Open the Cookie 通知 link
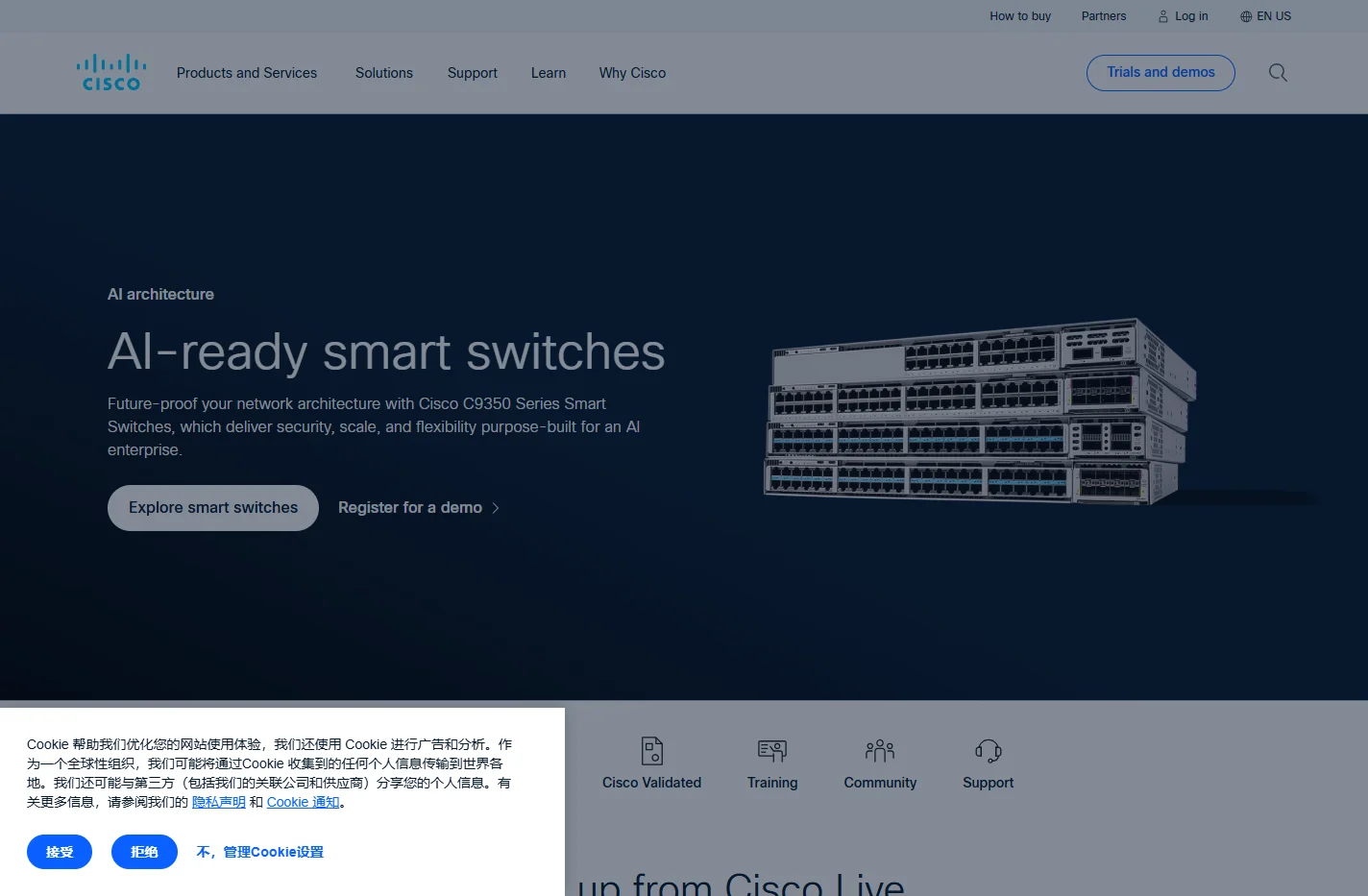Image resolution: width=1368 pixels, height=896 pixels. 304,802
